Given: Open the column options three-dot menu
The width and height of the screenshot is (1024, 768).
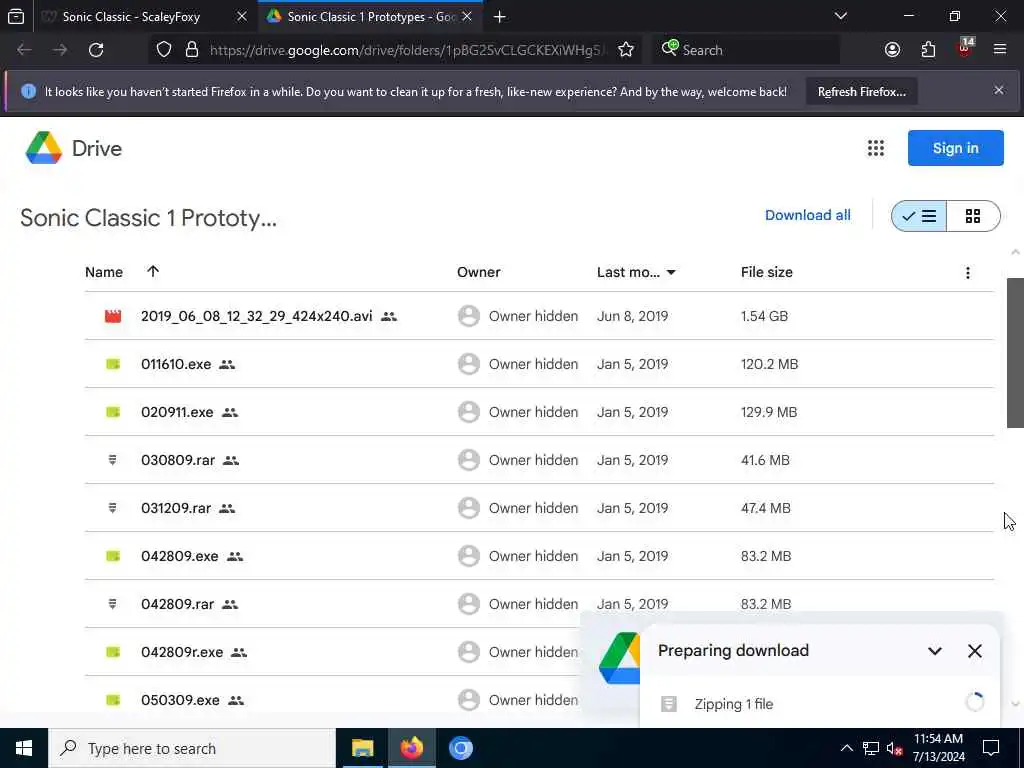Looking at the screenshot, I should pyautogui.click(x=968, y=273).
